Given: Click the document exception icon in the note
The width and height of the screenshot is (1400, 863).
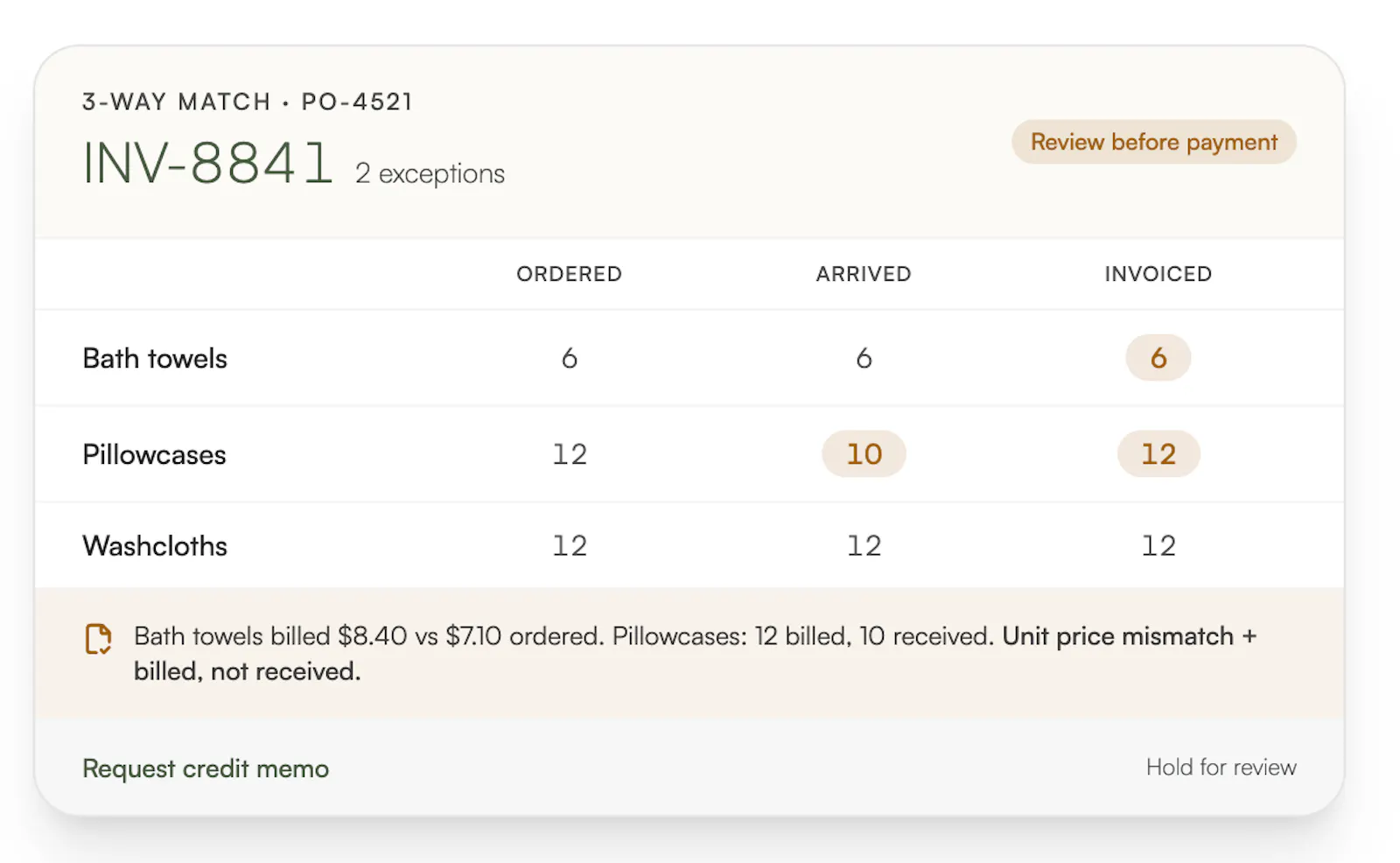Looking at the screenshot, I should [98, 639].
